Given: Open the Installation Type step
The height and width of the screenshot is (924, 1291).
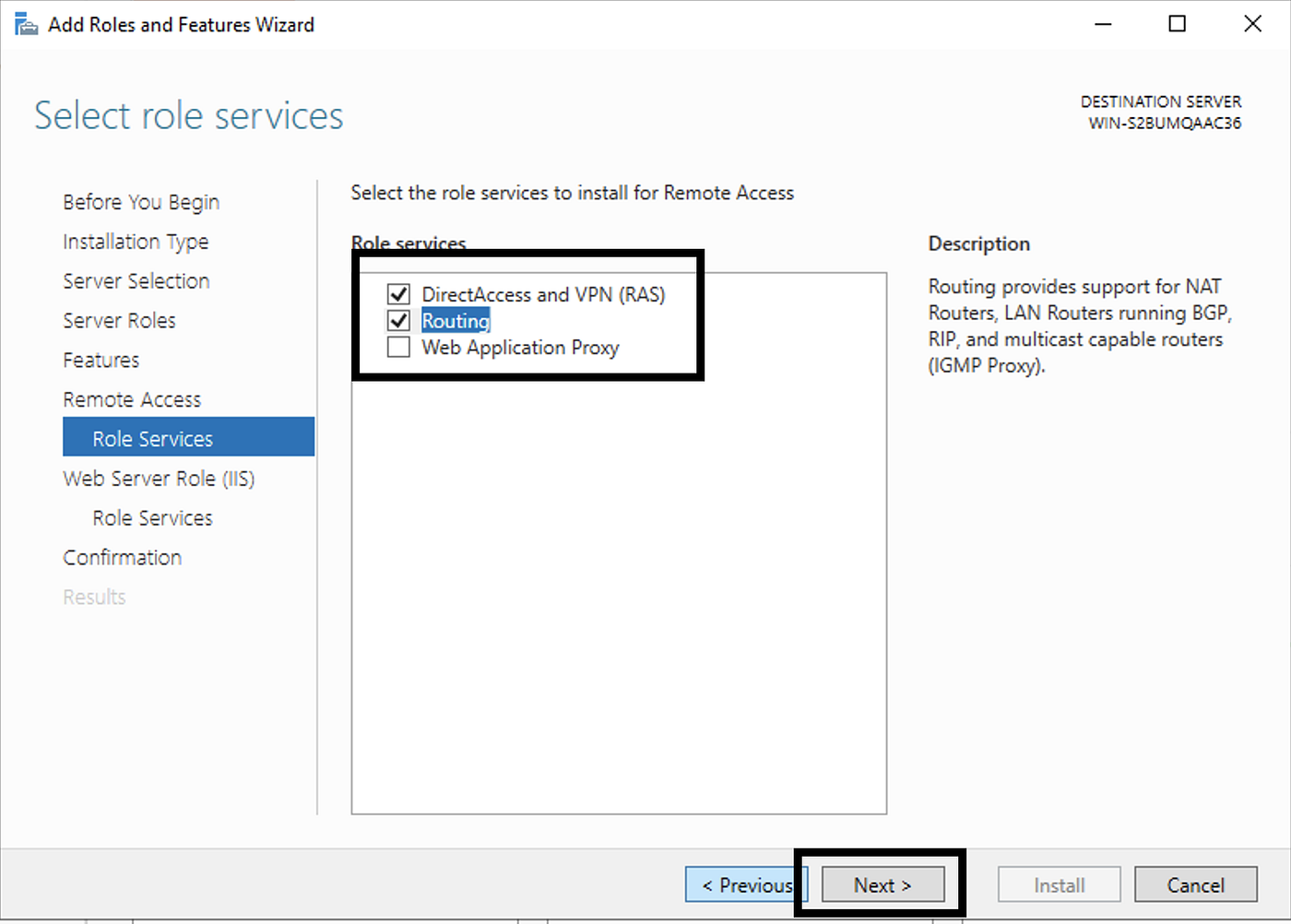Looking at the screenshot, I should pos(135,241).
